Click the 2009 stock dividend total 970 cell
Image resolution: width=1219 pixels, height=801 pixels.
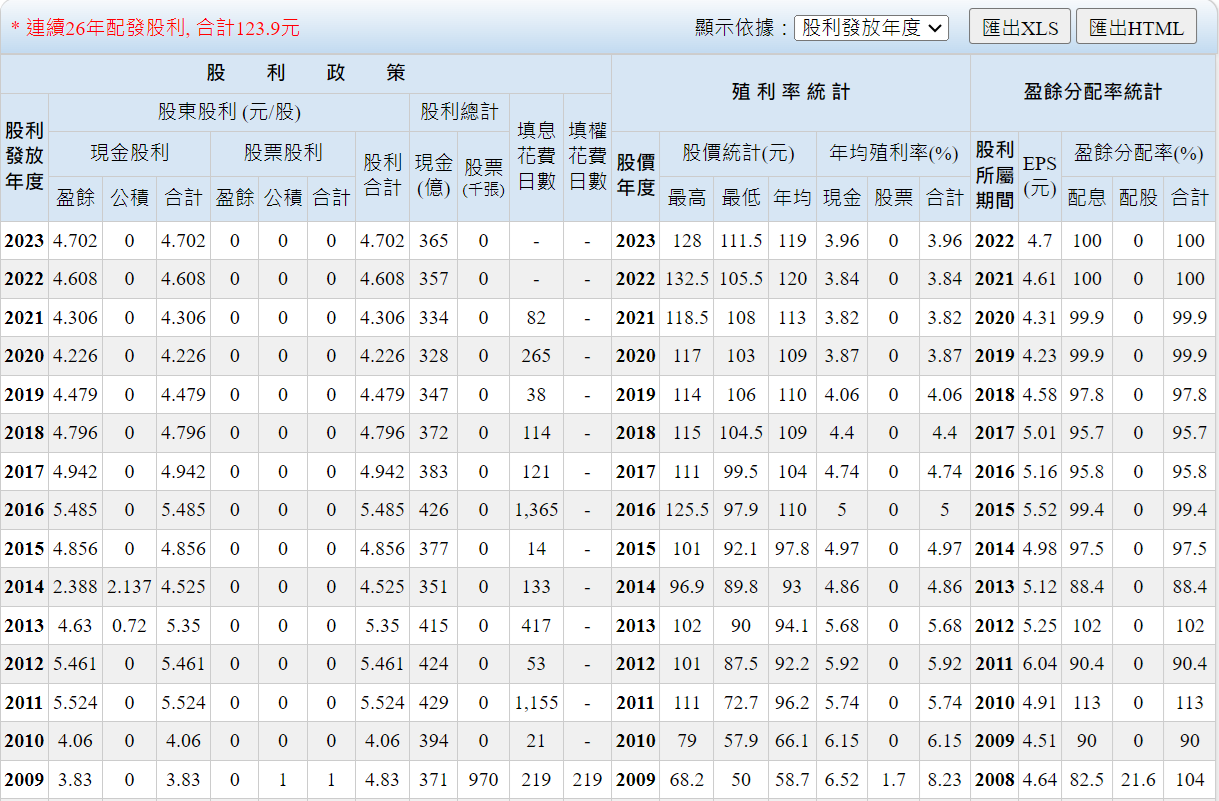click(x=483, y=780)
